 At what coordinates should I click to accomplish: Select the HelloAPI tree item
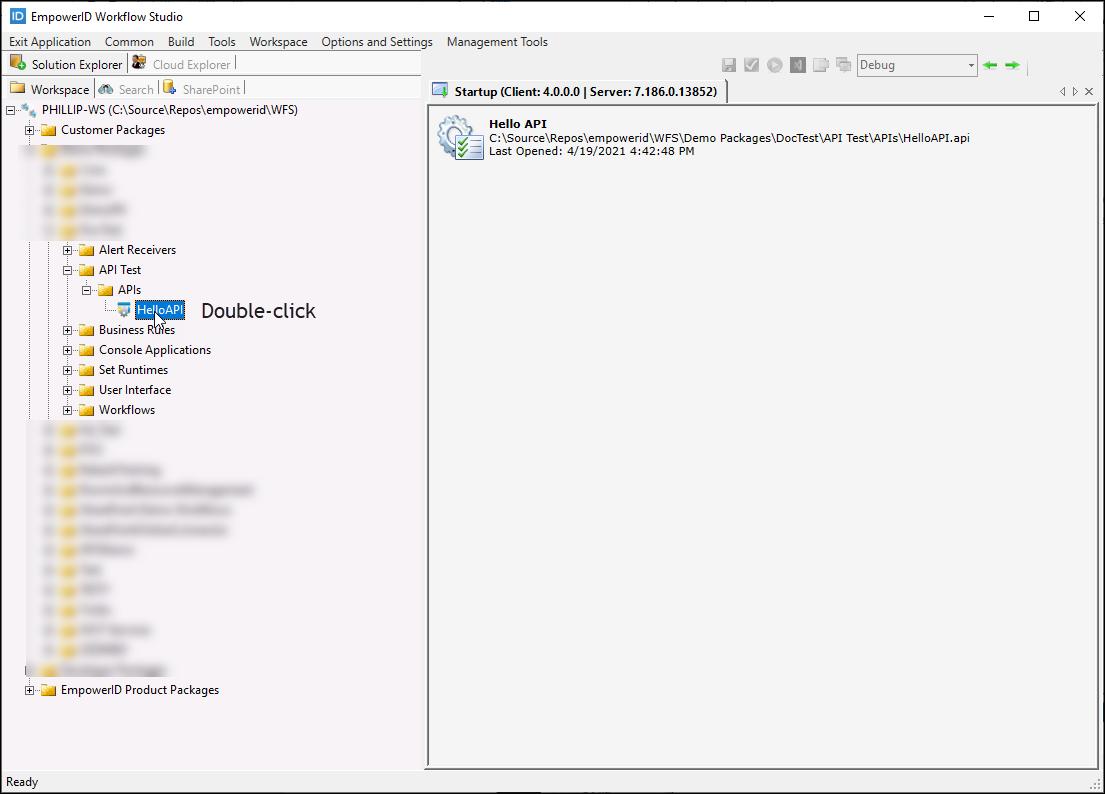159,310
